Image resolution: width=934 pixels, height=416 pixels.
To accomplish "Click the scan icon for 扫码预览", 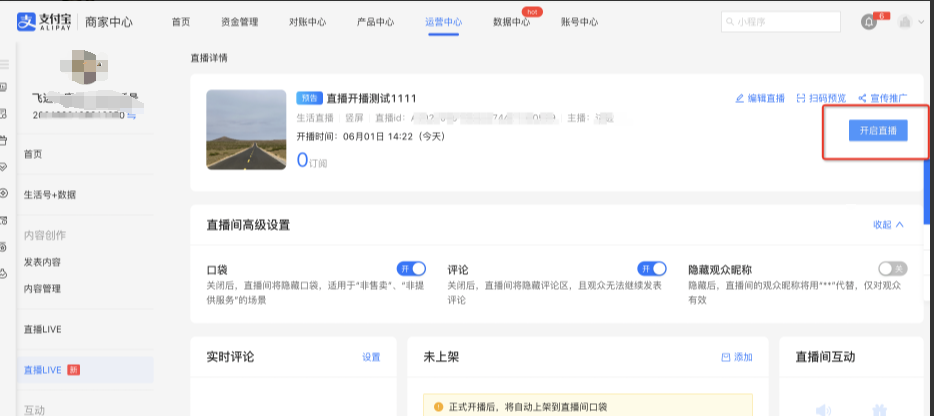I will 801,98.
